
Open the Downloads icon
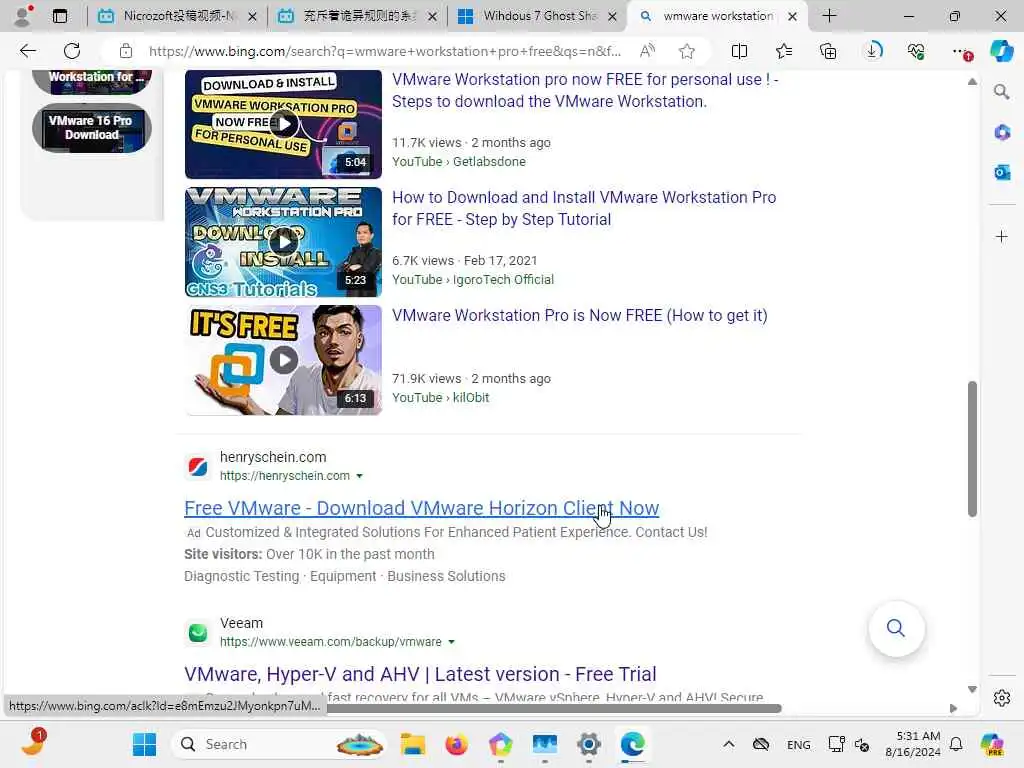(x=873, y=51)
